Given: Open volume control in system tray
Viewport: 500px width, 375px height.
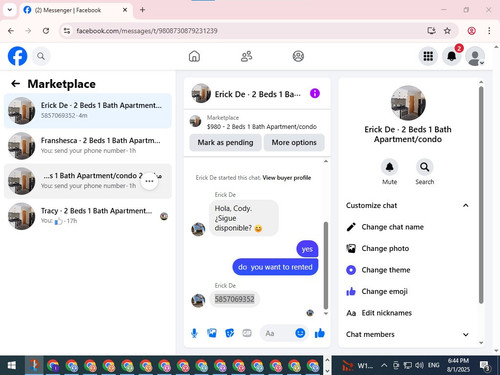Looking at the screenshot, I should 419,365.
